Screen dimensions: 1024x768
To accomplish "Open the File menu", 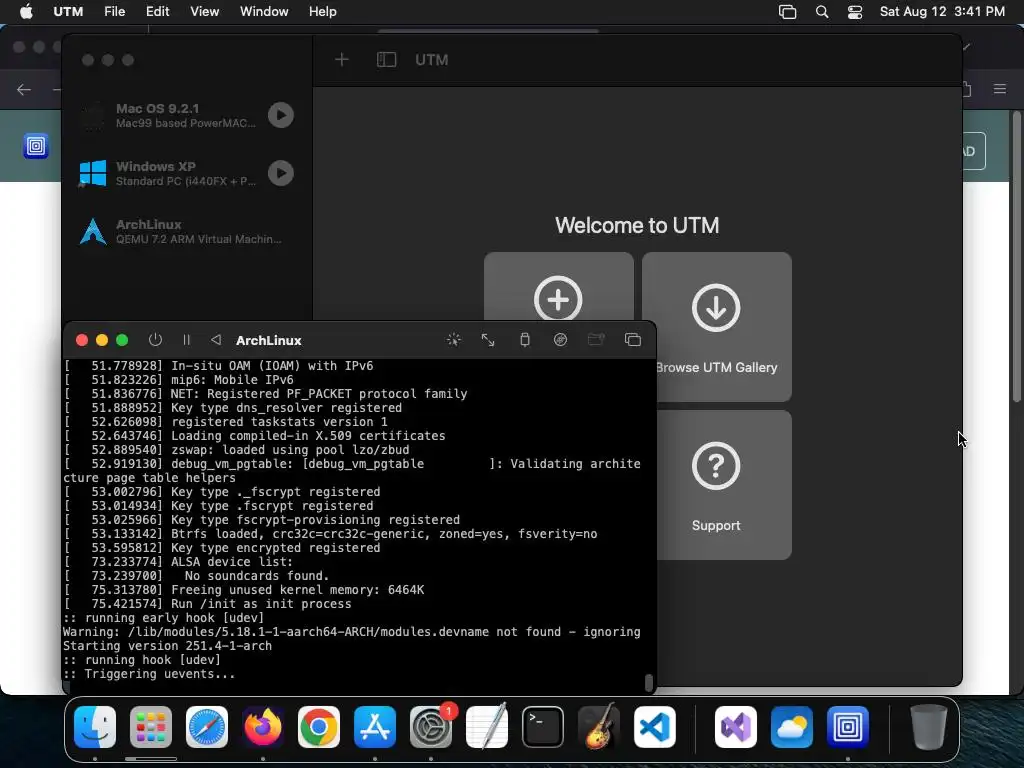I will click(x=114, y=11).
